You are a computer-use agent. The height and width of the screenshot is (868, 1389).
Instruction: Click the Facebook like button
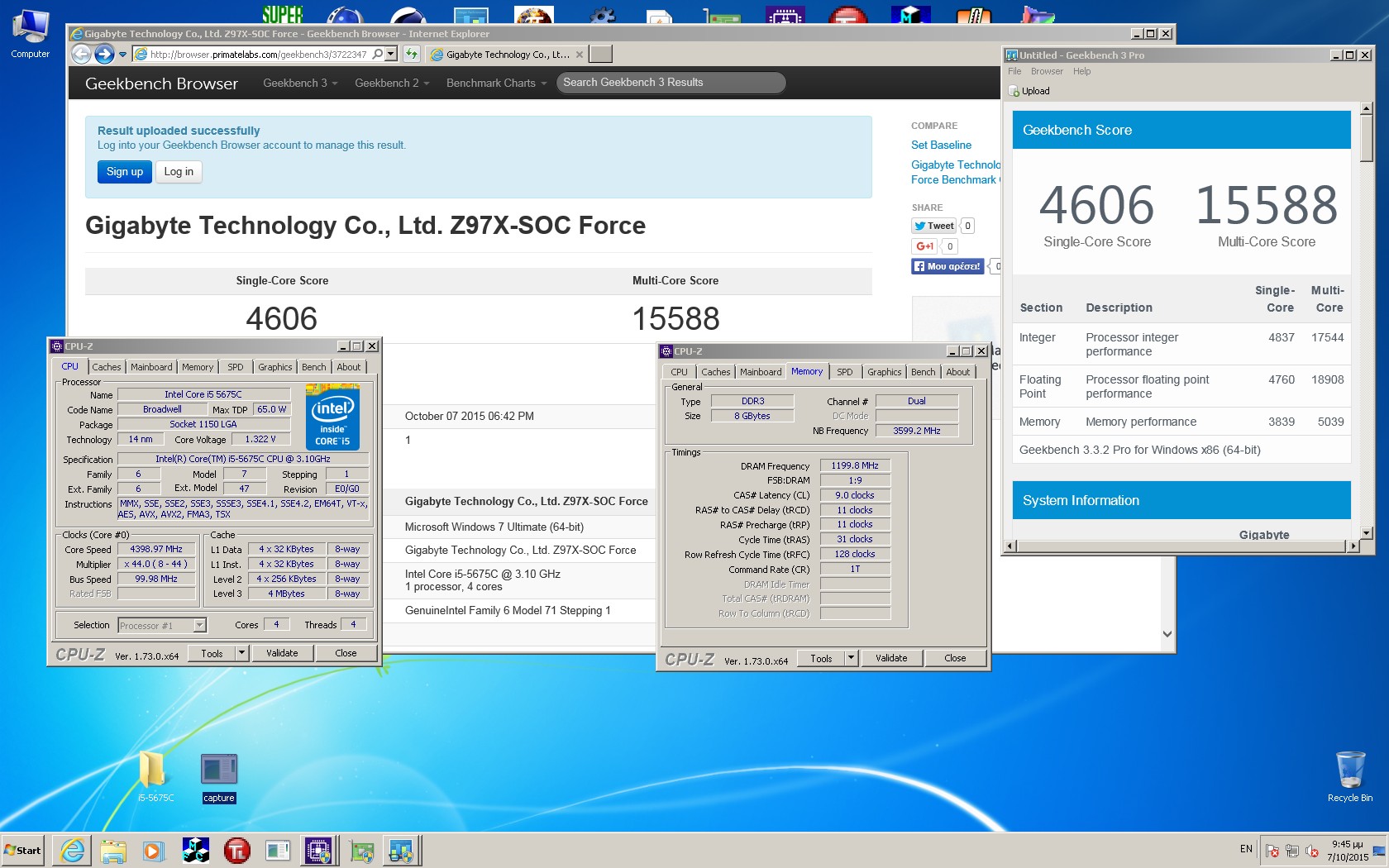point(947,266)
